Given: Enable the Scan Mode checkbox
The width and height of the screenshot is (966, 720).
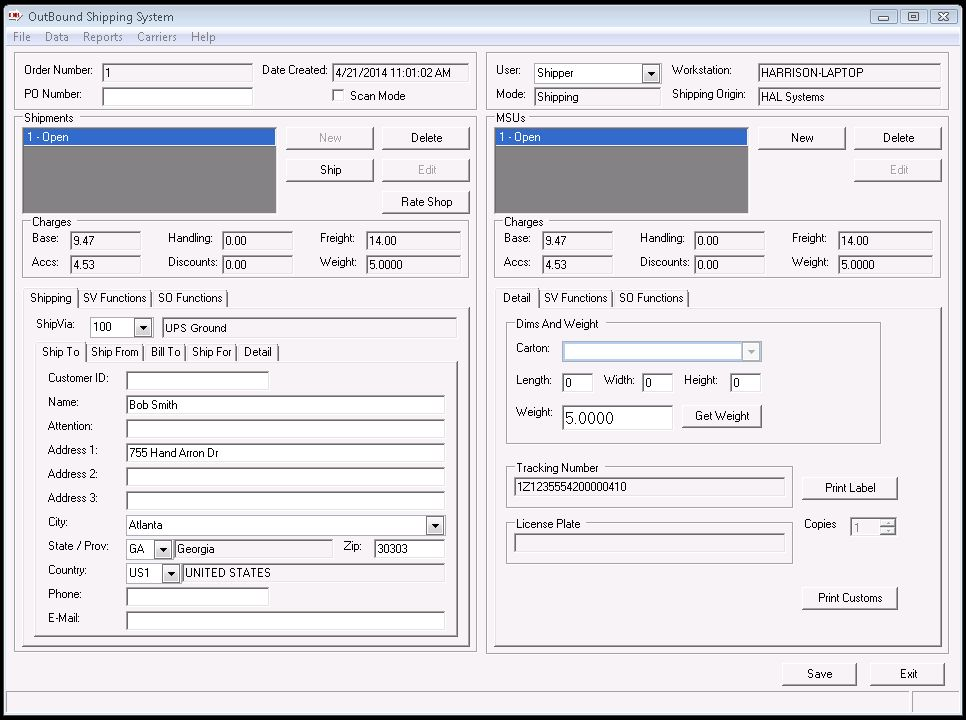Looking at the screenshot, I should [x=339, y=96].
